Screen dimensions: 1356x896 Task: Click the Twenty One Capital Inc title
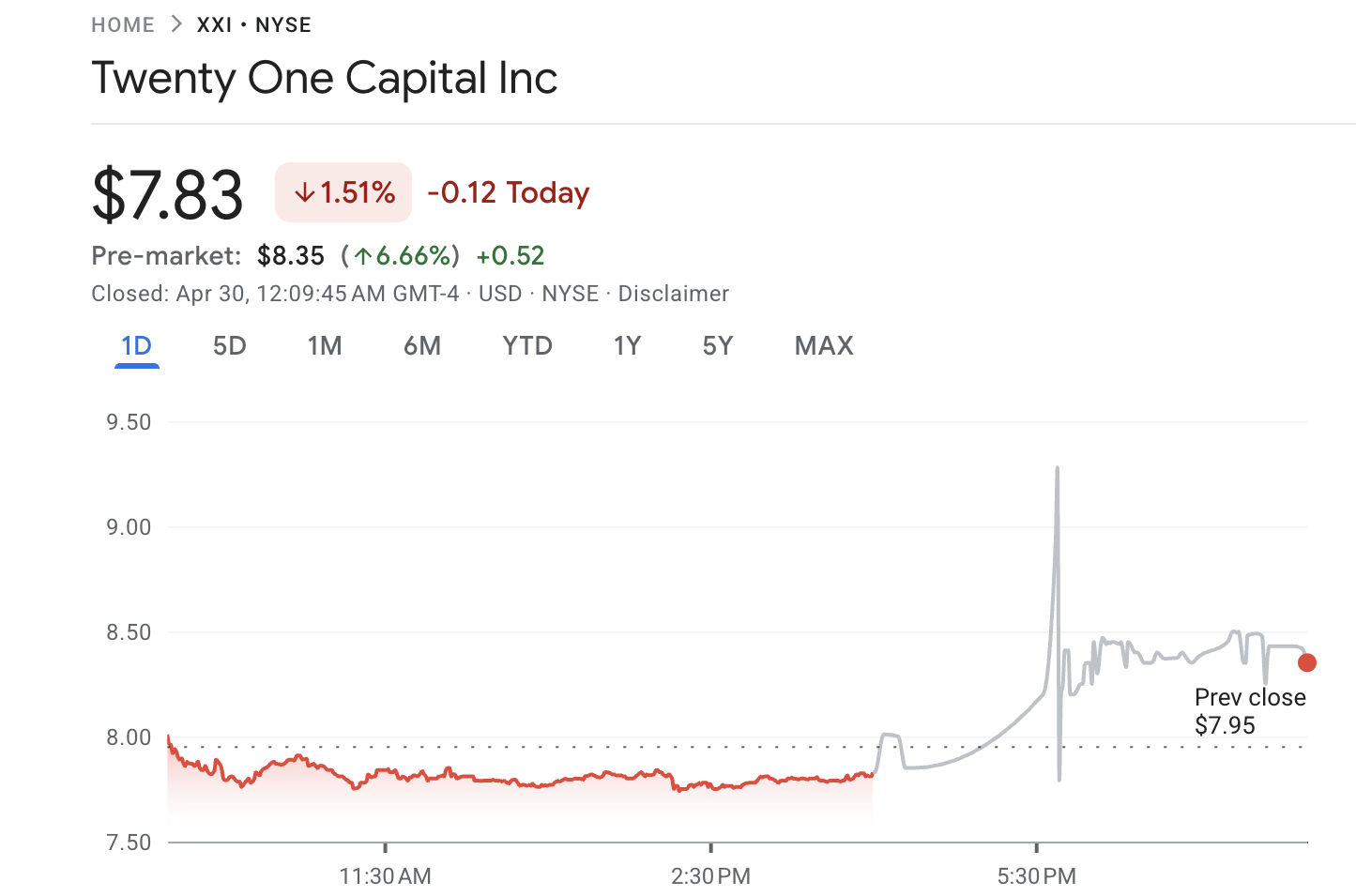(324, 78)
